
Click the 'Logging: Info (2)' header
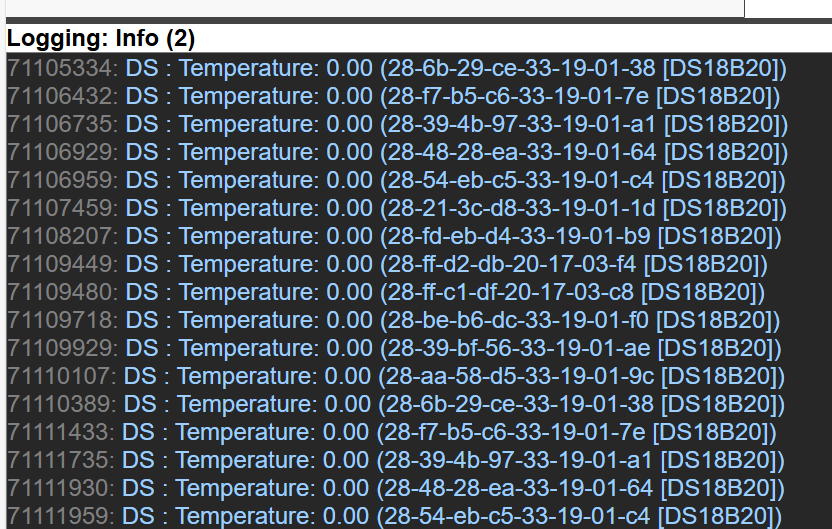click(x=101, y=39)
